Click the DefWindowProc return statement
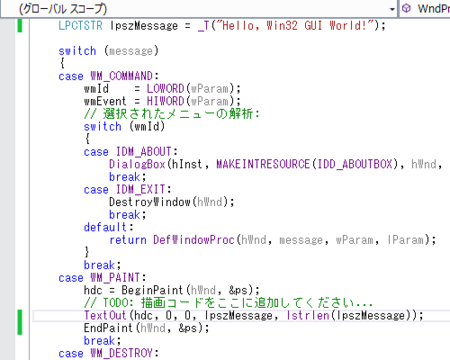The image size is (450, 360). pos(272,240)
